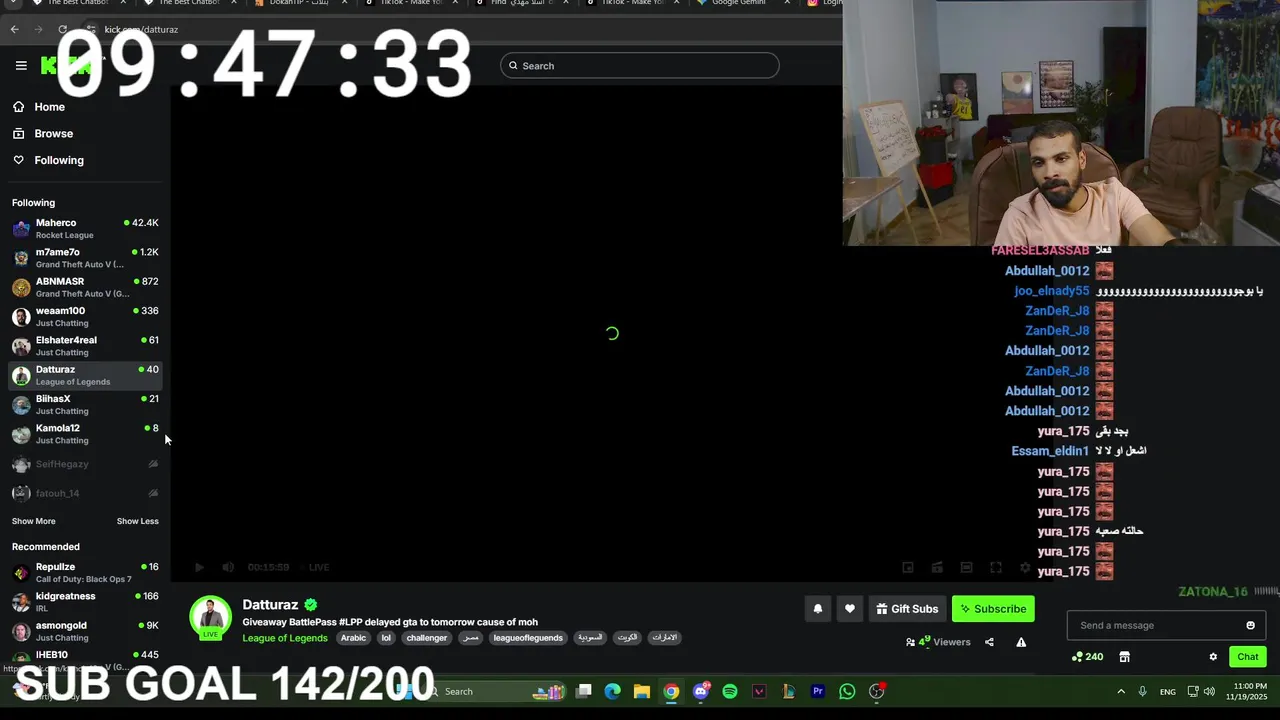1280x720 pixels.
Task: Open Discord from the taskbar
Action: 701,692
